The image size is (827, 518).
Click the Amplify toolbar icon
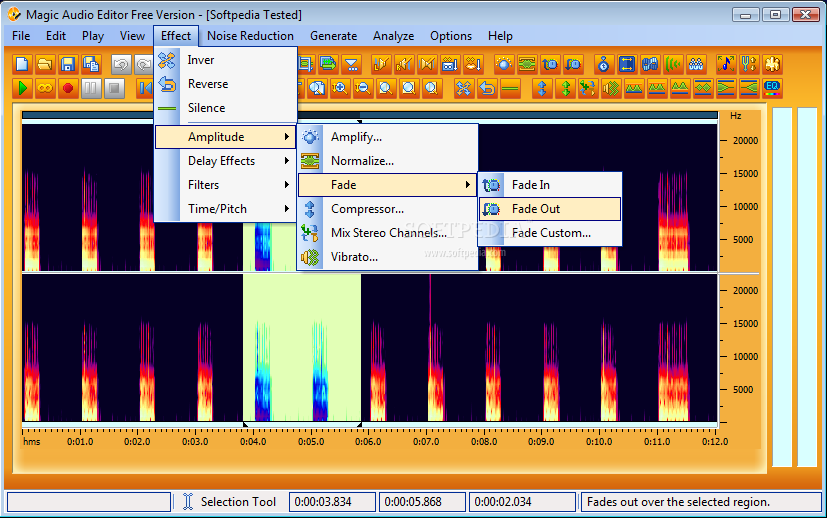504,64
